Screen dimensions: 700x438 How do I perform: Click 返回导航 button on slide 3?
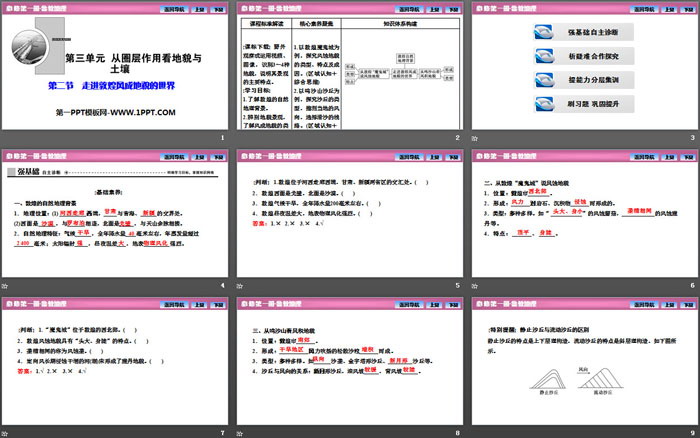(x=644, y=9)
